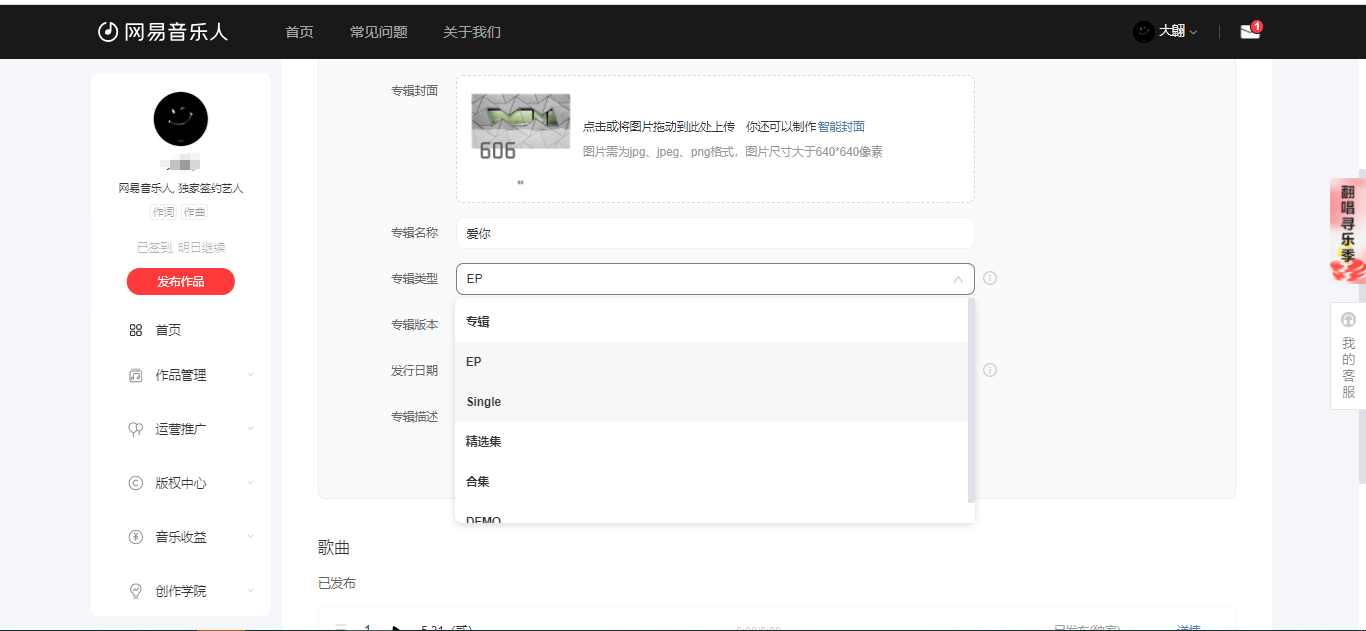Click the info icon beside release date

pos(990,370)
